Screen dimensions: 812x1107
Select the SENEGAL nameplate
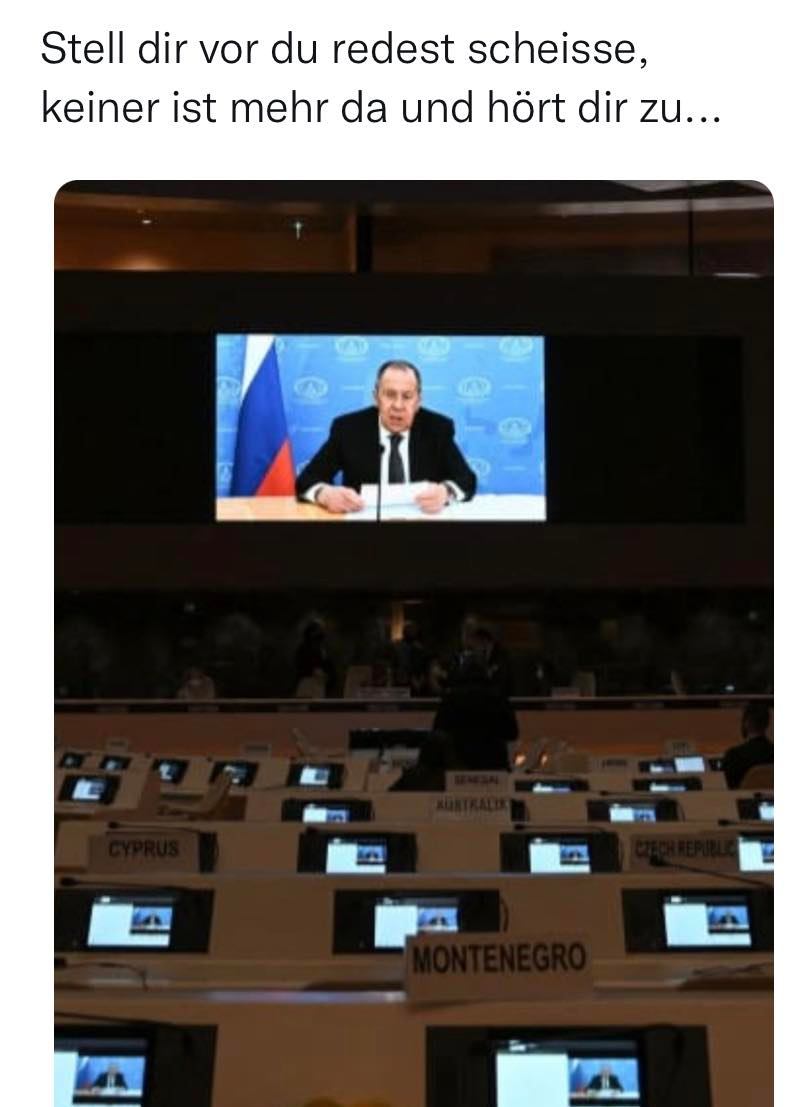tap(477, 780)
